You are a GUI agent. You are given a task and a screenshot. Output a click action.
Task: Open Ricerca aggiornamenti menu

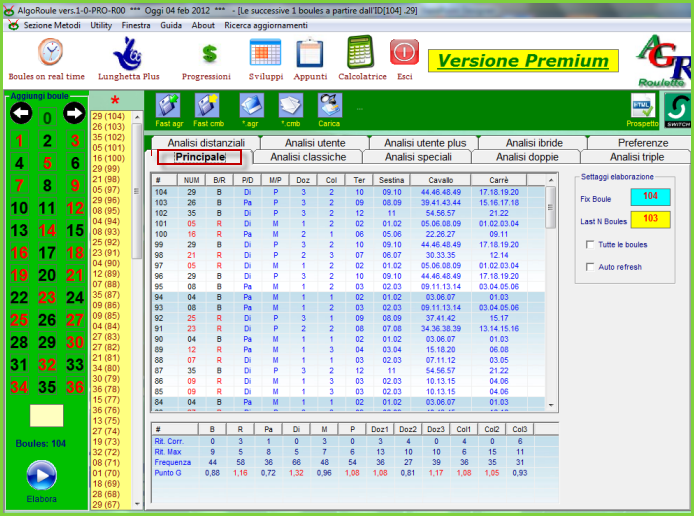tap(266, 25)
